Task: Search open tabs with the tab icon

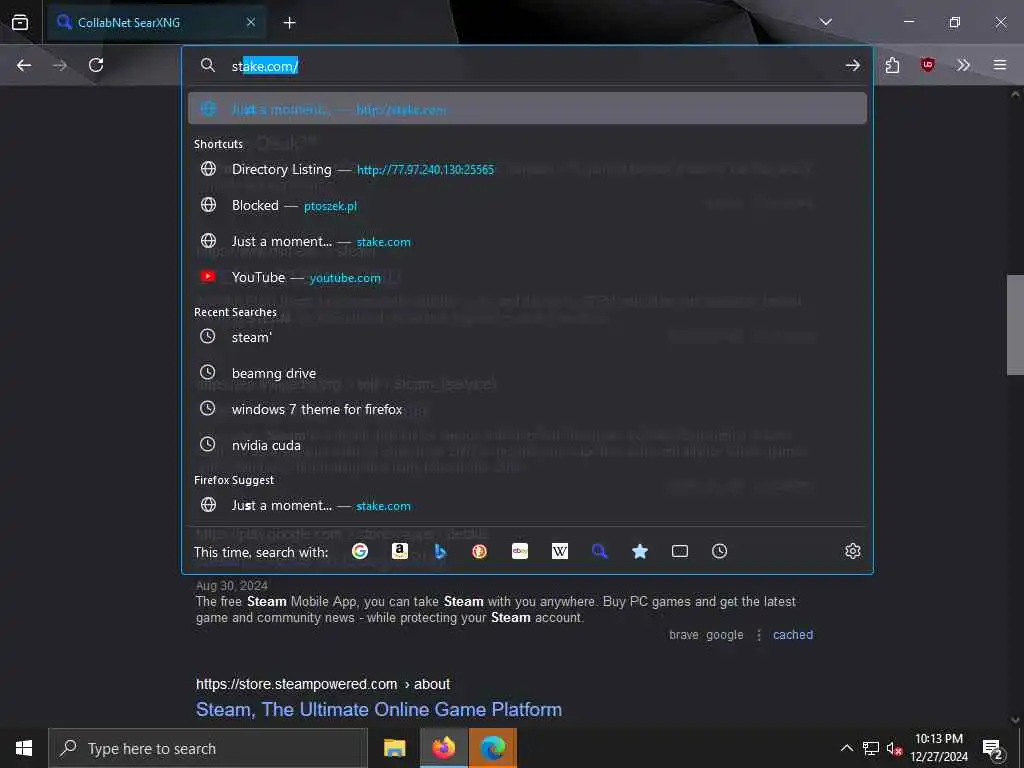Action: [679, 551]
